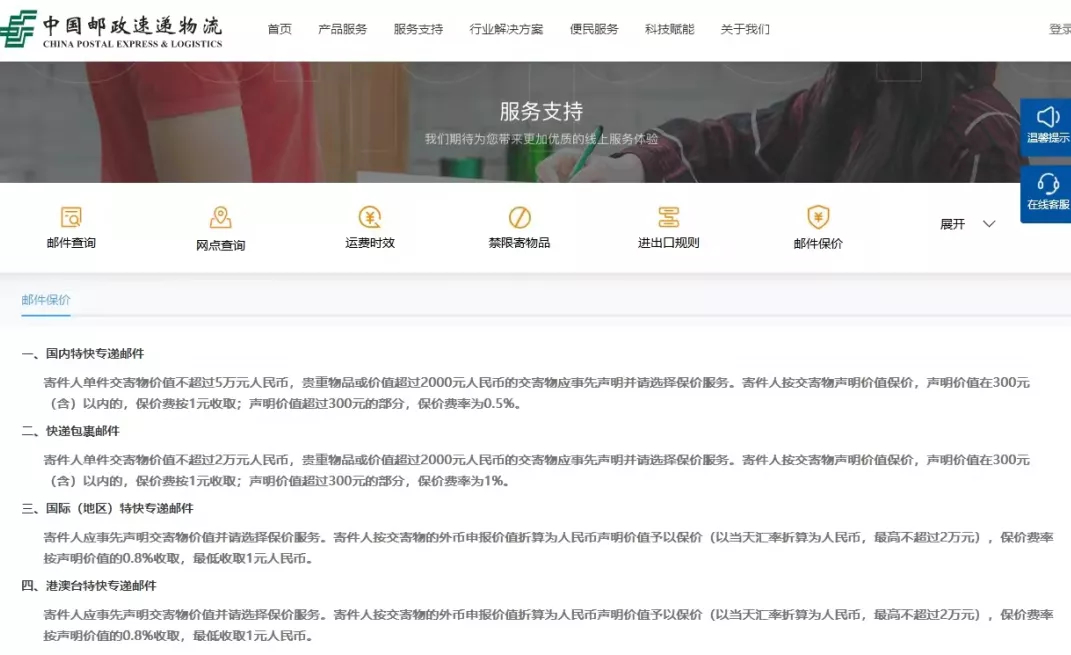Open 产品服务 menu
The image size is (1071, 655).
(x=342, y=29)
